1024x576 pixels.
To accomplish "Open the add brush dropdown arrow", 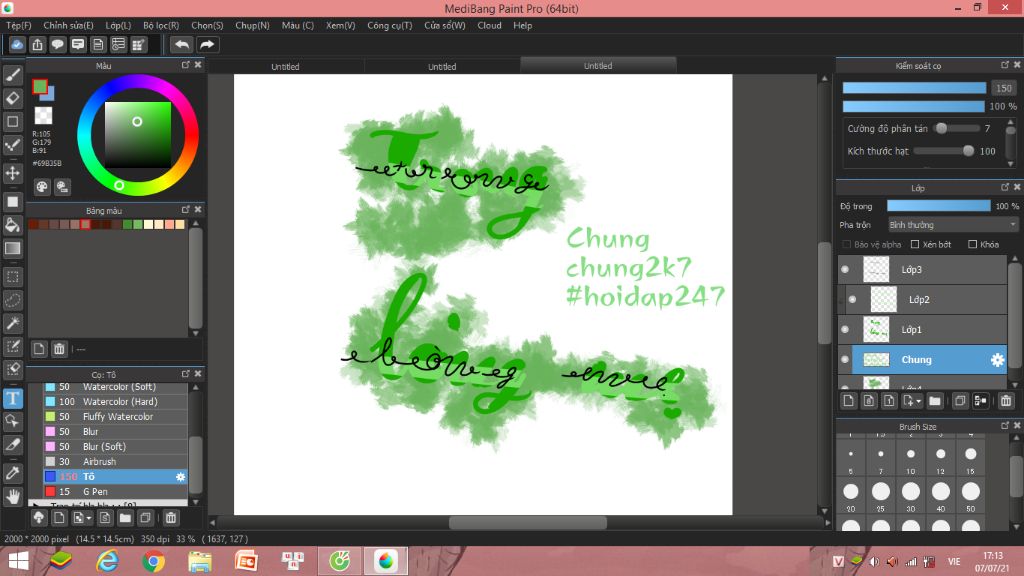I will click(89, 518).
